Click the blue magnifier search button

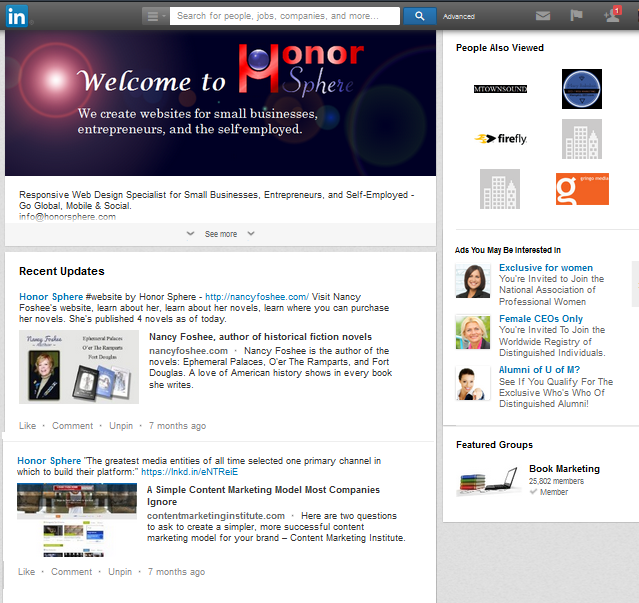[x=420, y=16]
